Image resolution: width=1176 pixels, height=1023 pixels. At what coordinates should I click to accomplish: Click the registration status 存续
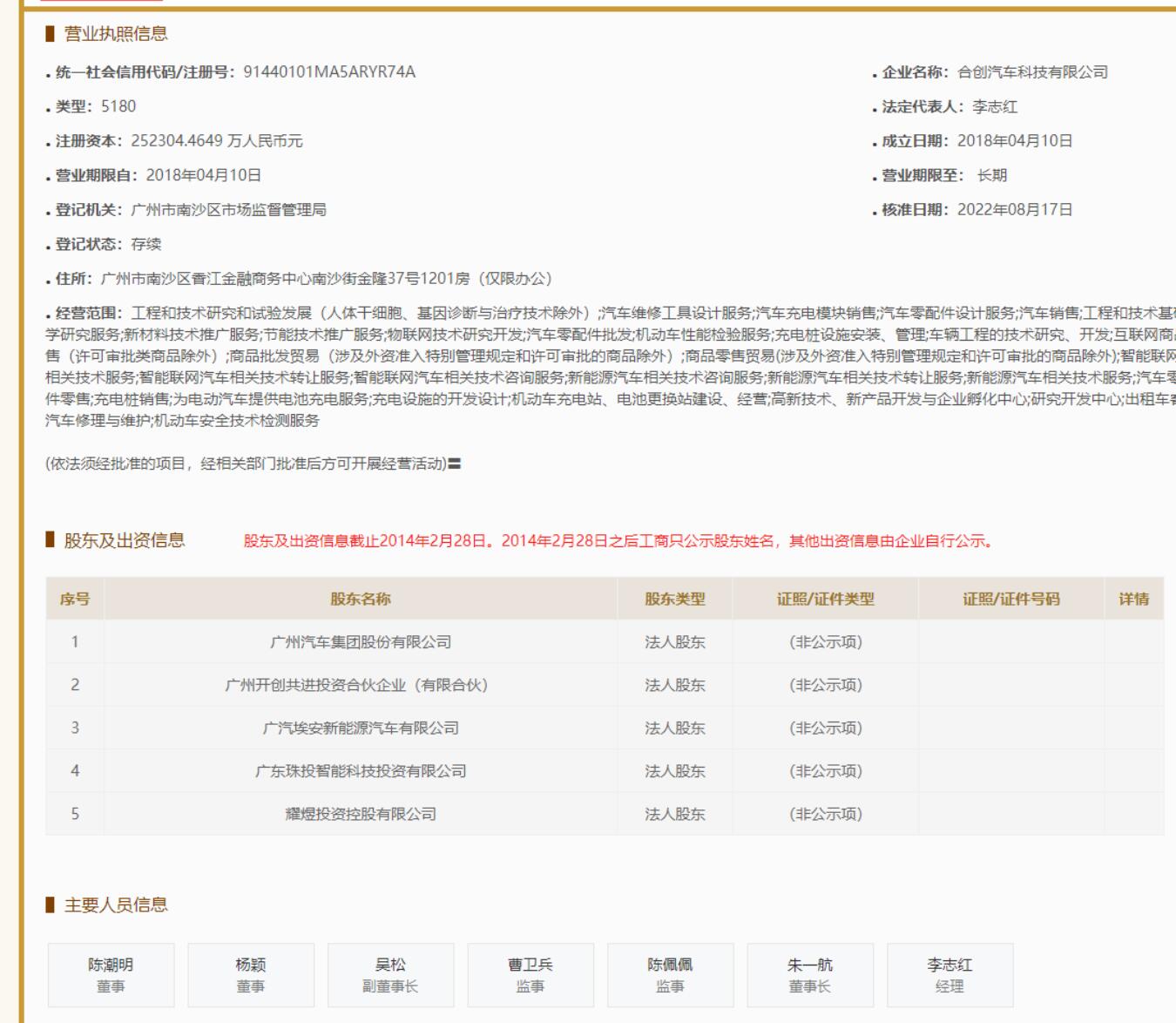[x=146, y=245]
